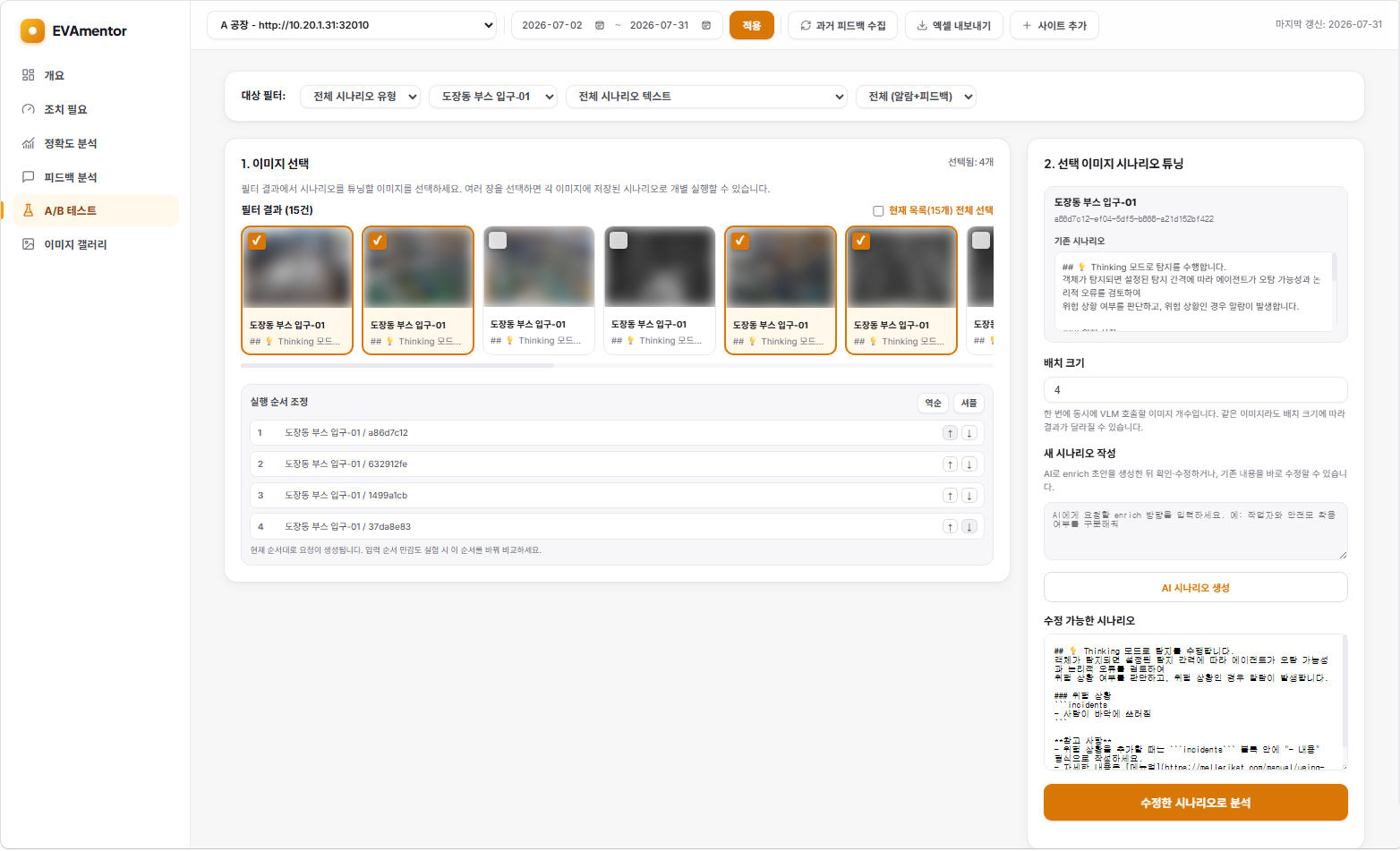Viewport: 1400px width, 851px height.
Task: Click the fourth image card's dark blurred thumbnail
Action: coord(660,267)
